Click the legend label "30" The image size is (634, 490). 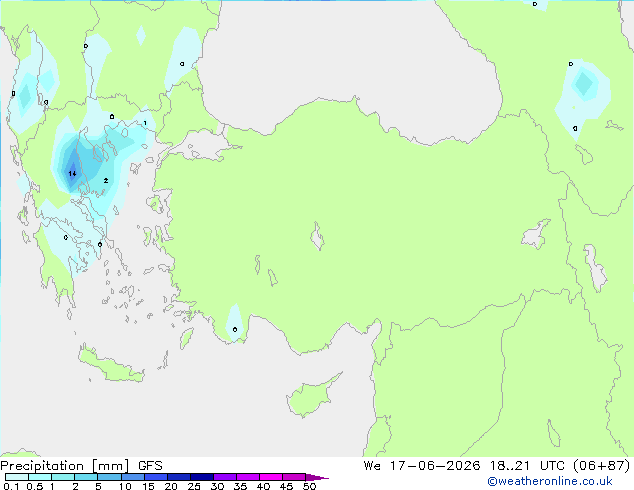point(217,486)
